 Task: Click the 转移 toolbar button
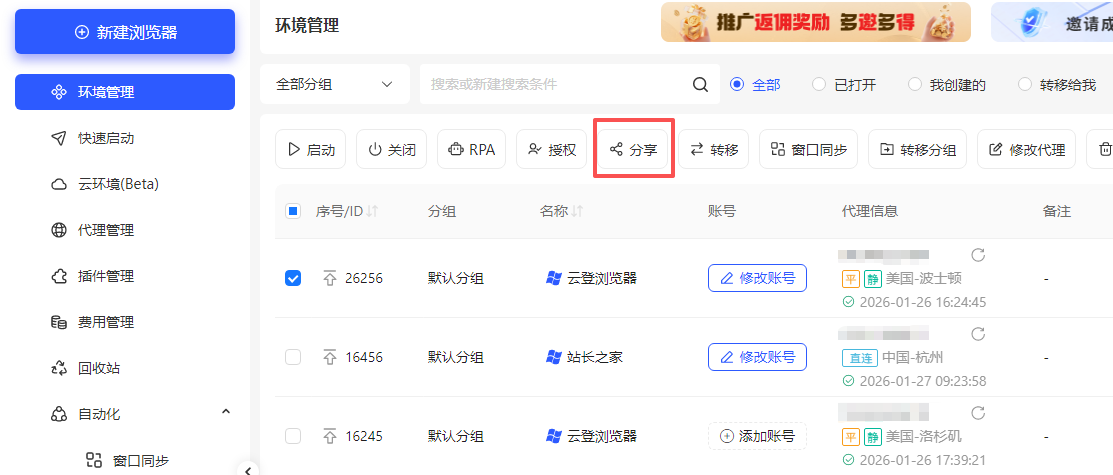(713, 149)
